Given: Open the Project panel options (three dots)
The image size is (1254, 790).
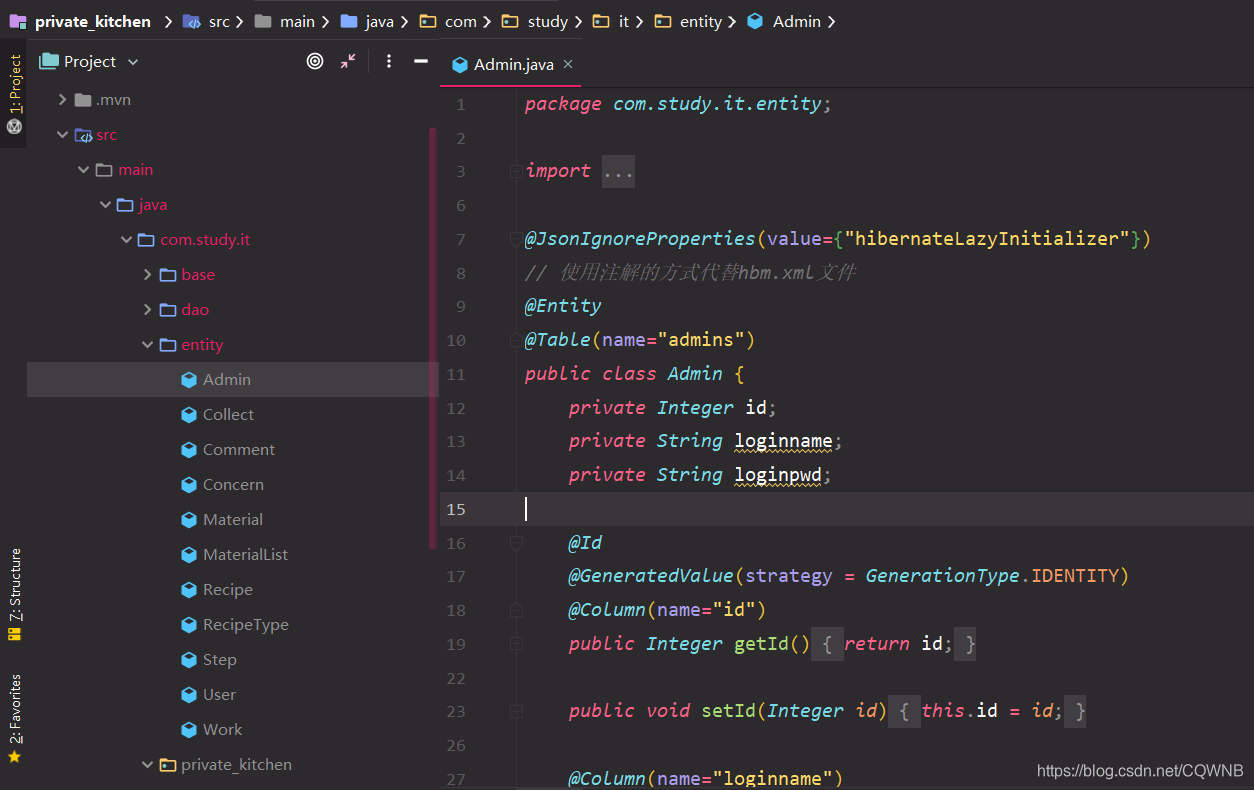Looking at the screenshot, I should (389, 61).
